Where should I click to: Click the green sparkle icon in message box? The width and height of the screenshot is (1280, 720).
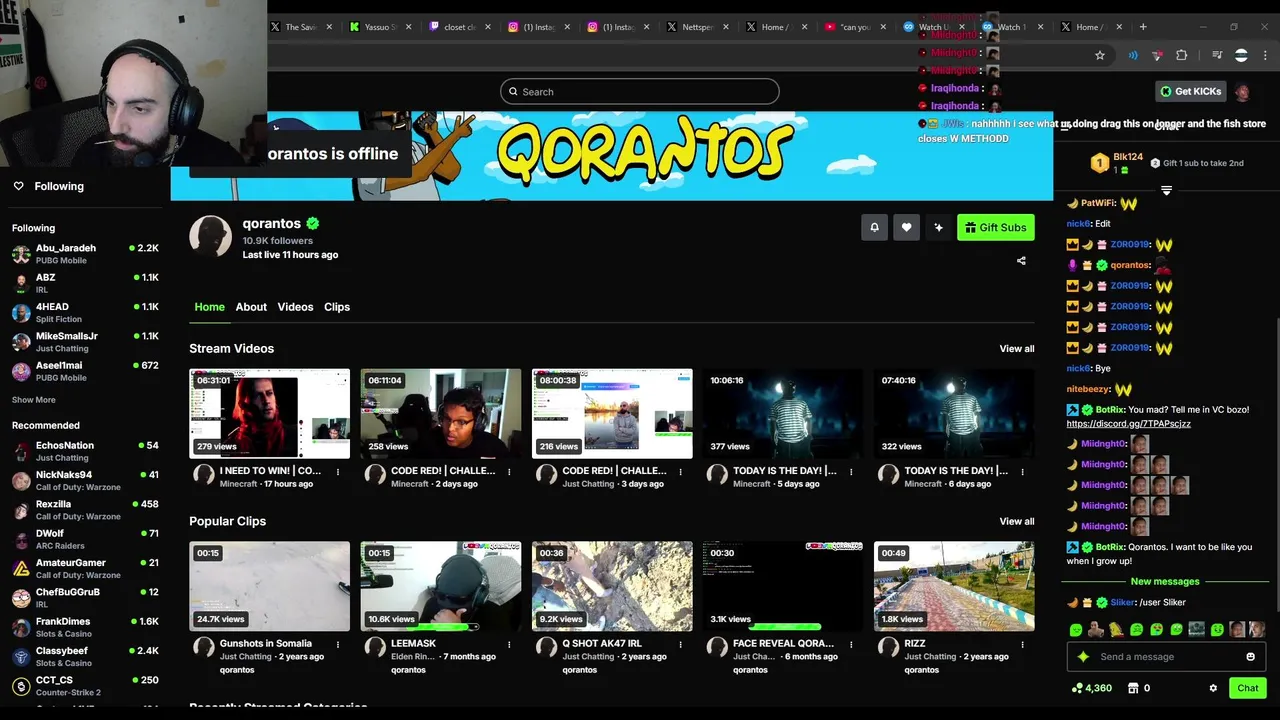(1083, 657)
